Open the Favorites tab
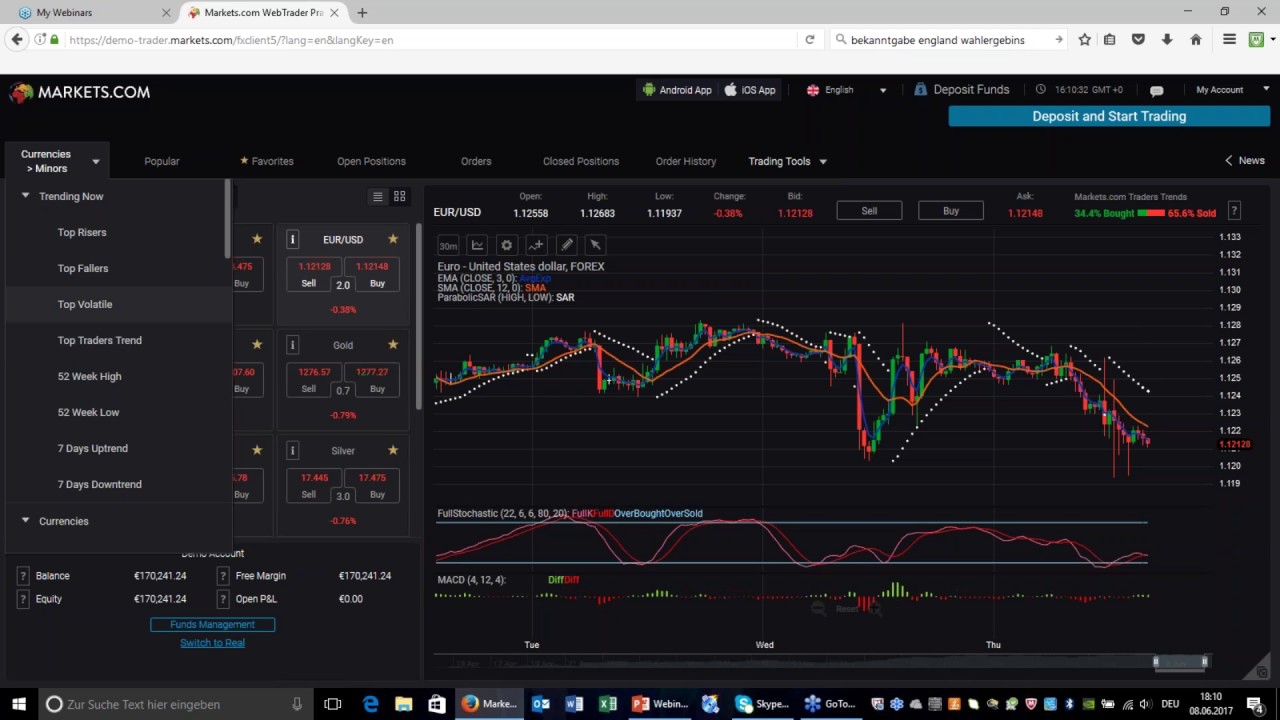The image size is (1280, 720). click(267, 161)
